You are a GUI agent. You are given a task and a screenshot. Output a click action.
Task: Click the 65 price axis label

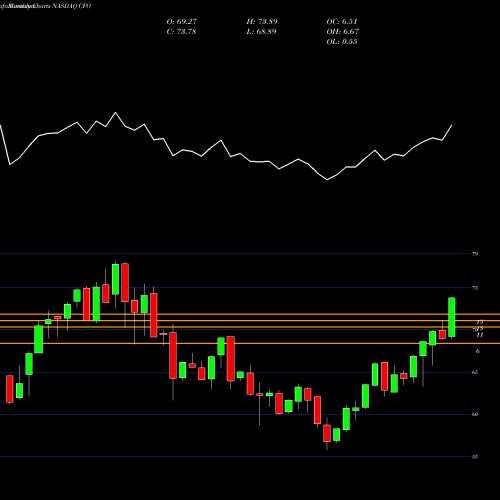475,372
